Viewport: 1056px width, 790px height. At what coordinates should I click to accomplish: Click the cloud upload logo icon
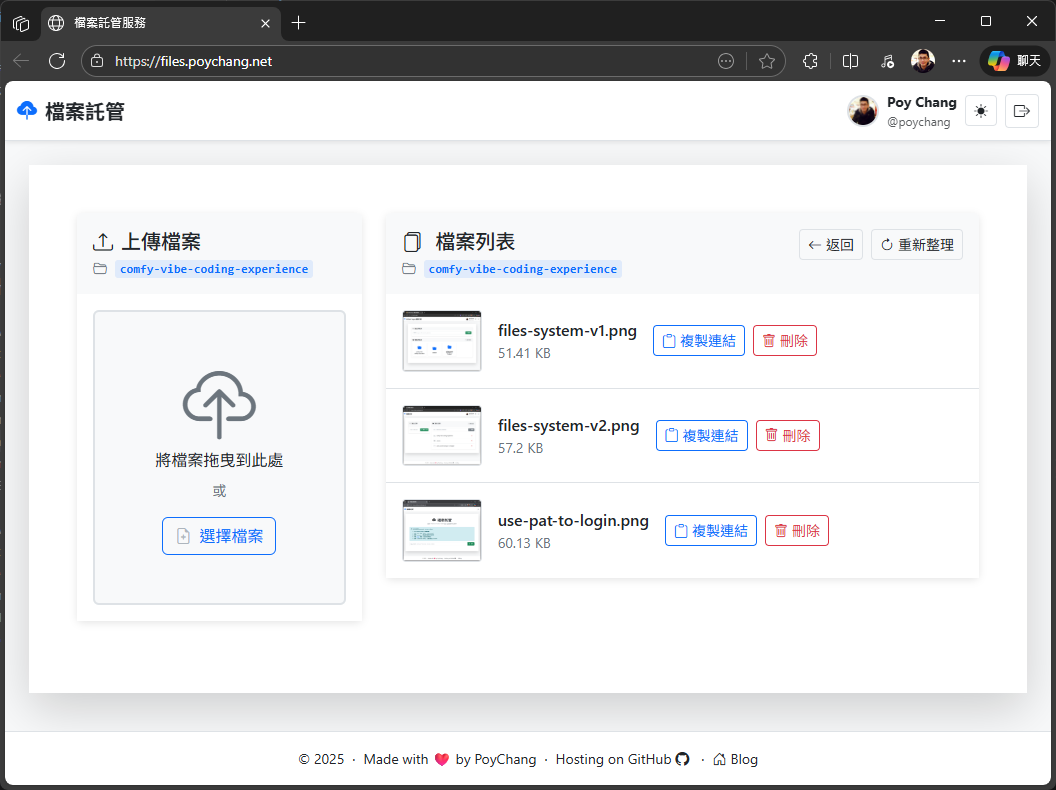pos(27,111)
